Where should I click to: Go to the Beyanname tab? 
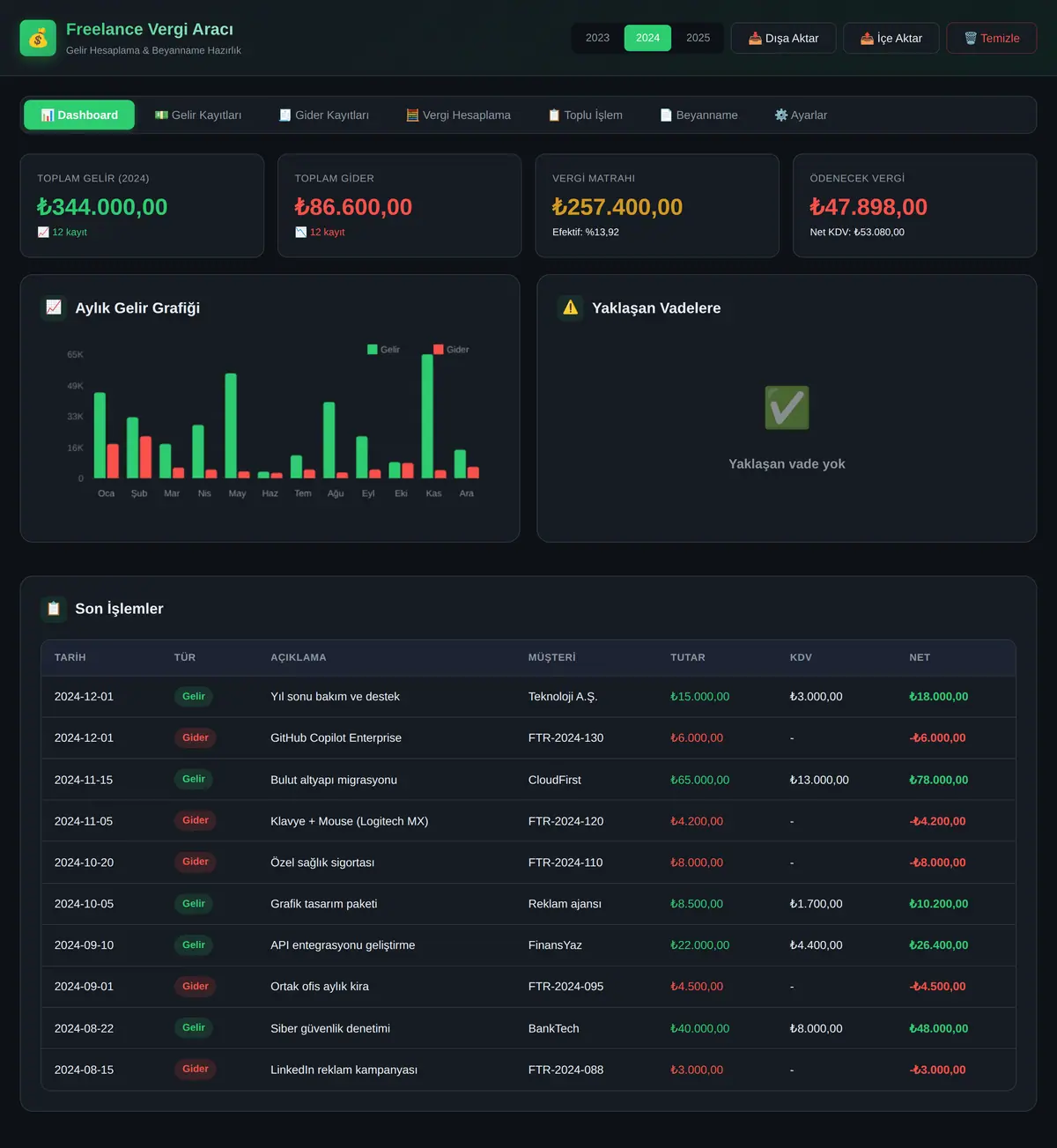(699, 115)
